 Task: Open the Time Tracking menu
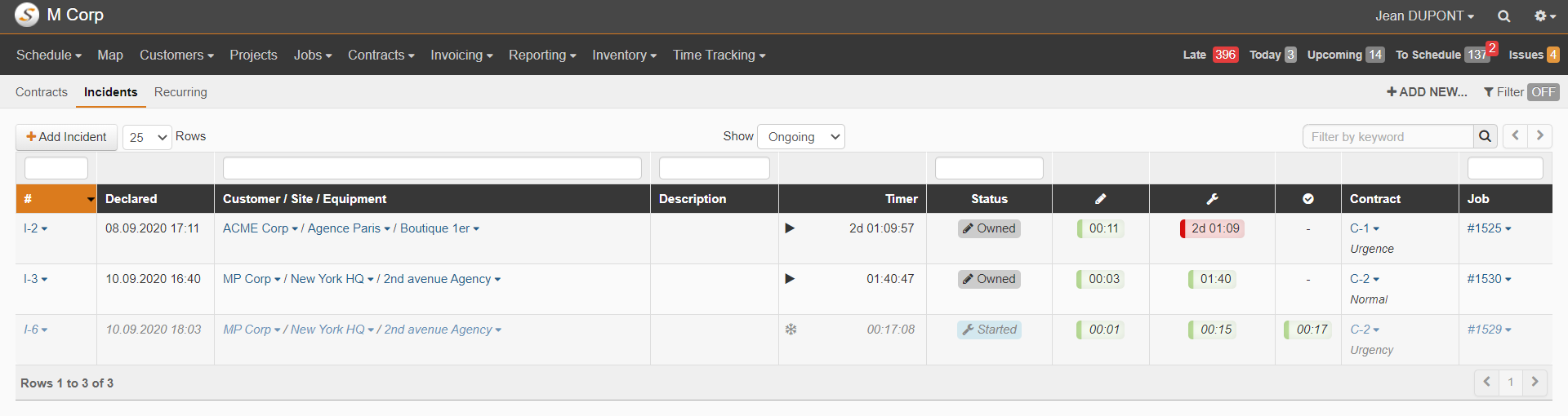coord(719,55)
